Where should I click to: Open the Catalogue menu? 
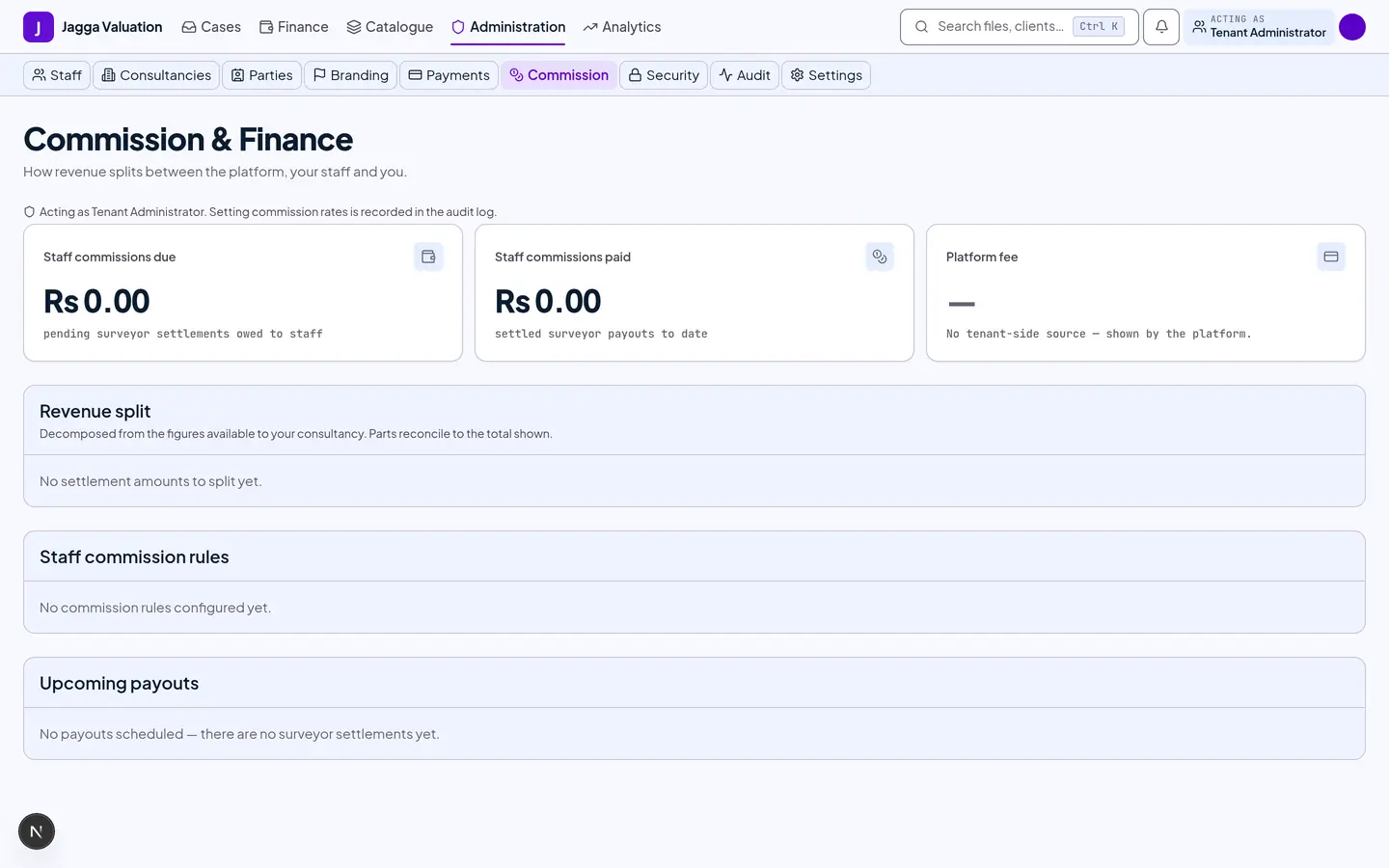[390, 27]
